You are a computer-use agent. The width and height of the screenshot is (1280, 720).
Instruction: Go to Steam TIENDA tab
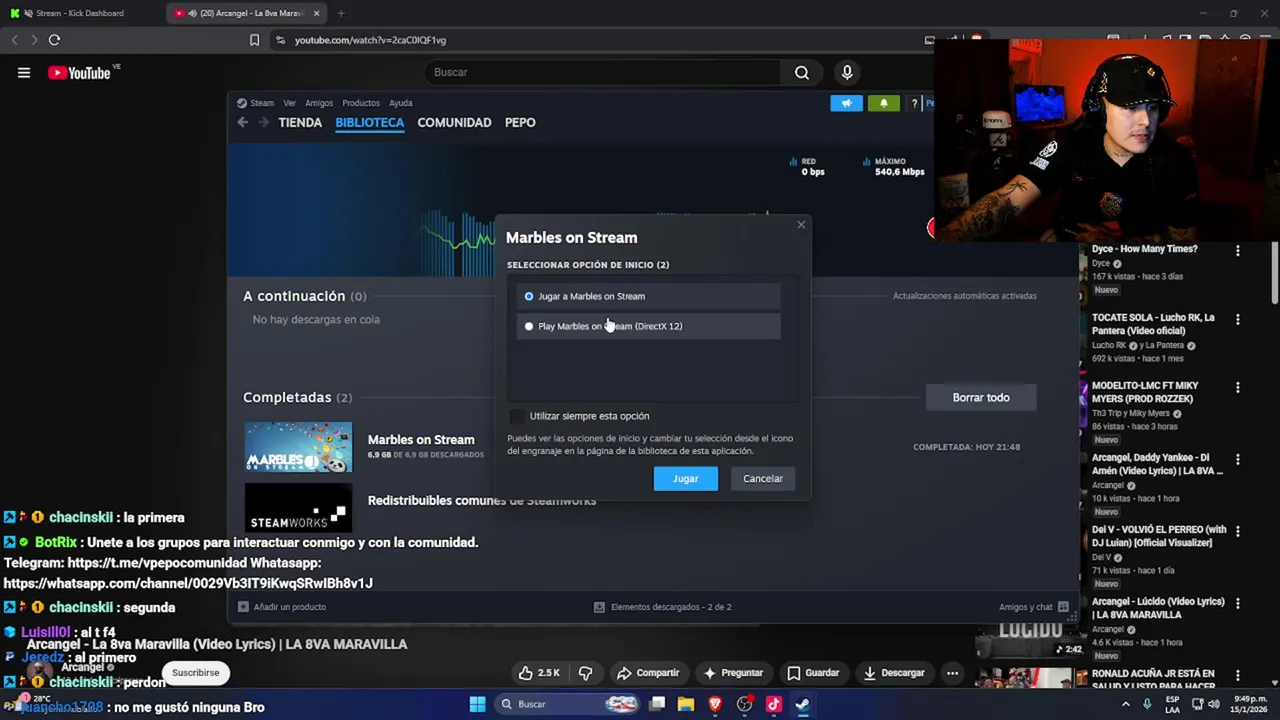point(300,122)
